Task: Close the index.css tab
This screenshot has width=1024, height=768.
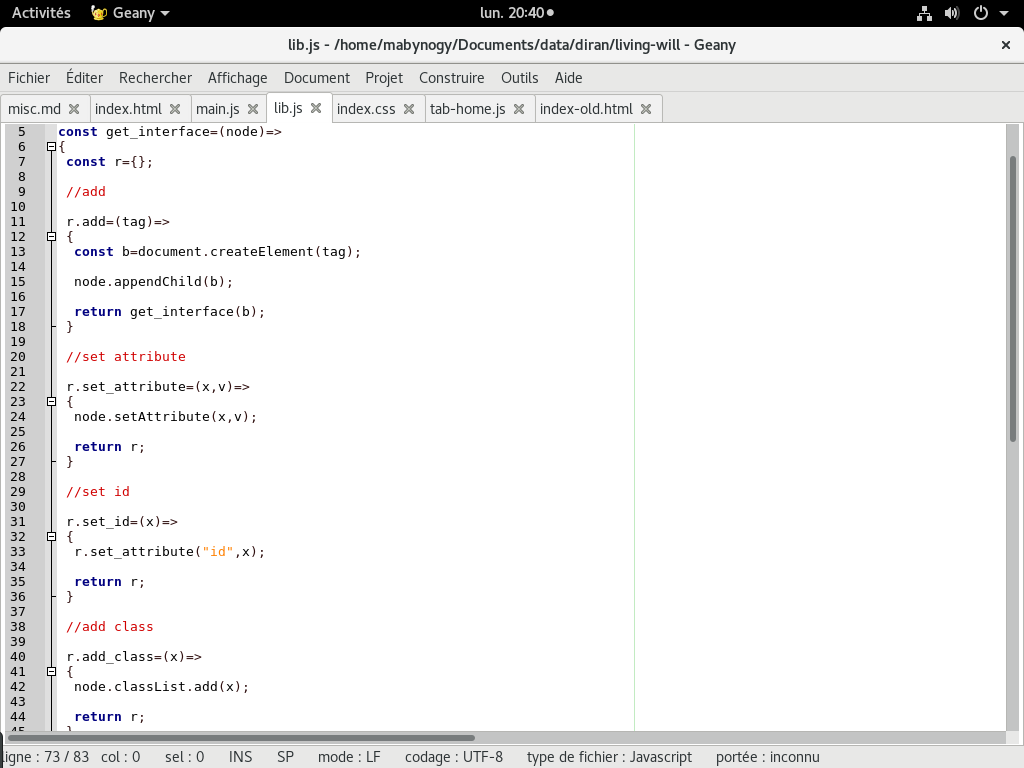Action: [x=409, y=109]
